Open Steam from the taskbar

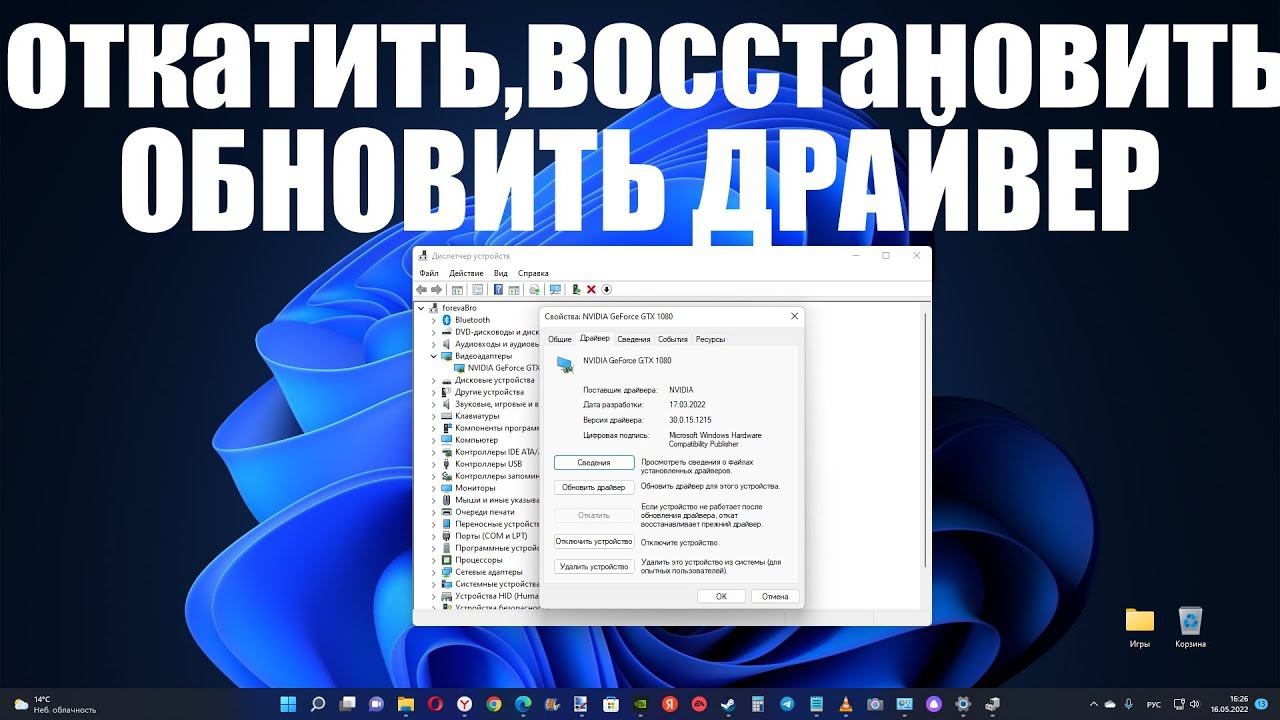click(x=728, y=704)
